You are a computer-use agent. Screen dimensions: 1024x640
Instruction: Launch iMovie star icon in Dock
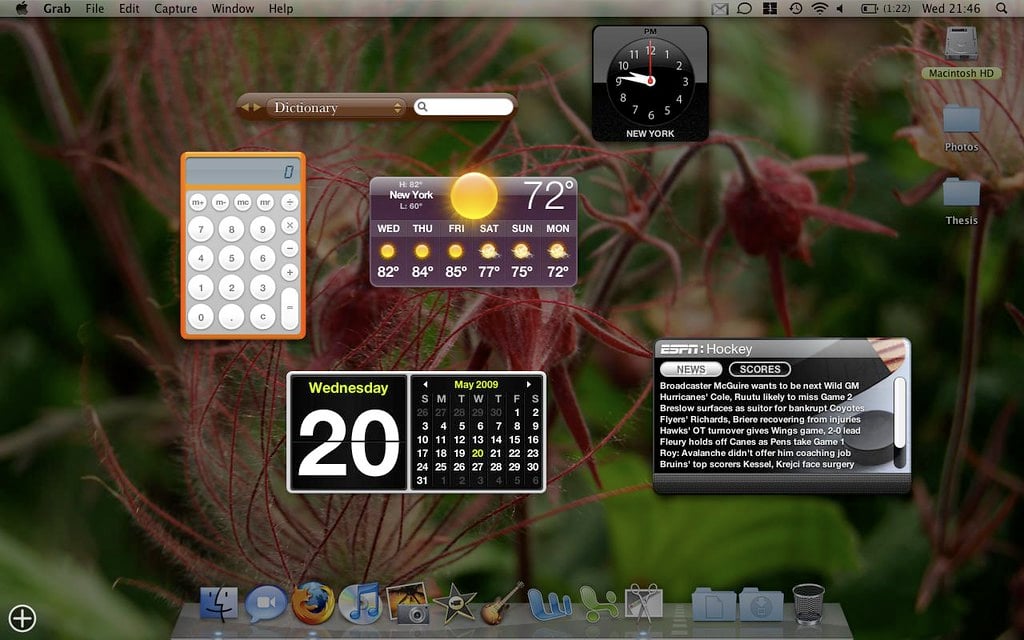coord(454,603)
